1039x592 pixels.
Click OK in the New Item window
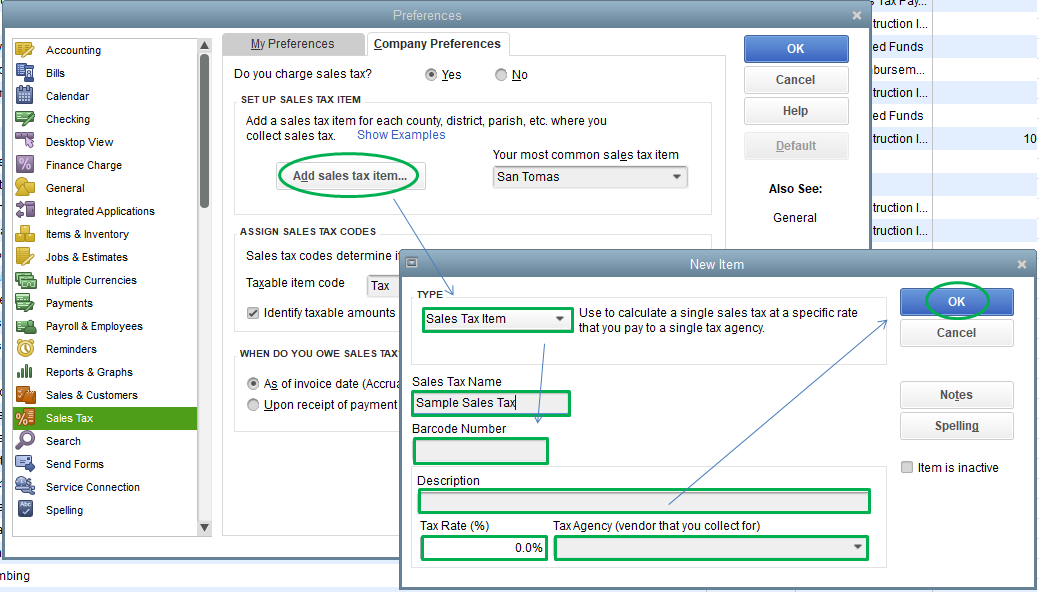[x=956, y=302]
